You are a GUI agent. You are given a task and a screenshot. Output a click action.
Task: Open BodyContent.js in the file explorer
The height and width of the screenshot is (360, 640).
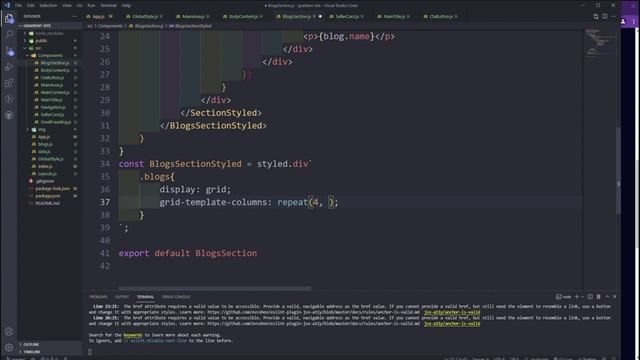coord(54,70)
